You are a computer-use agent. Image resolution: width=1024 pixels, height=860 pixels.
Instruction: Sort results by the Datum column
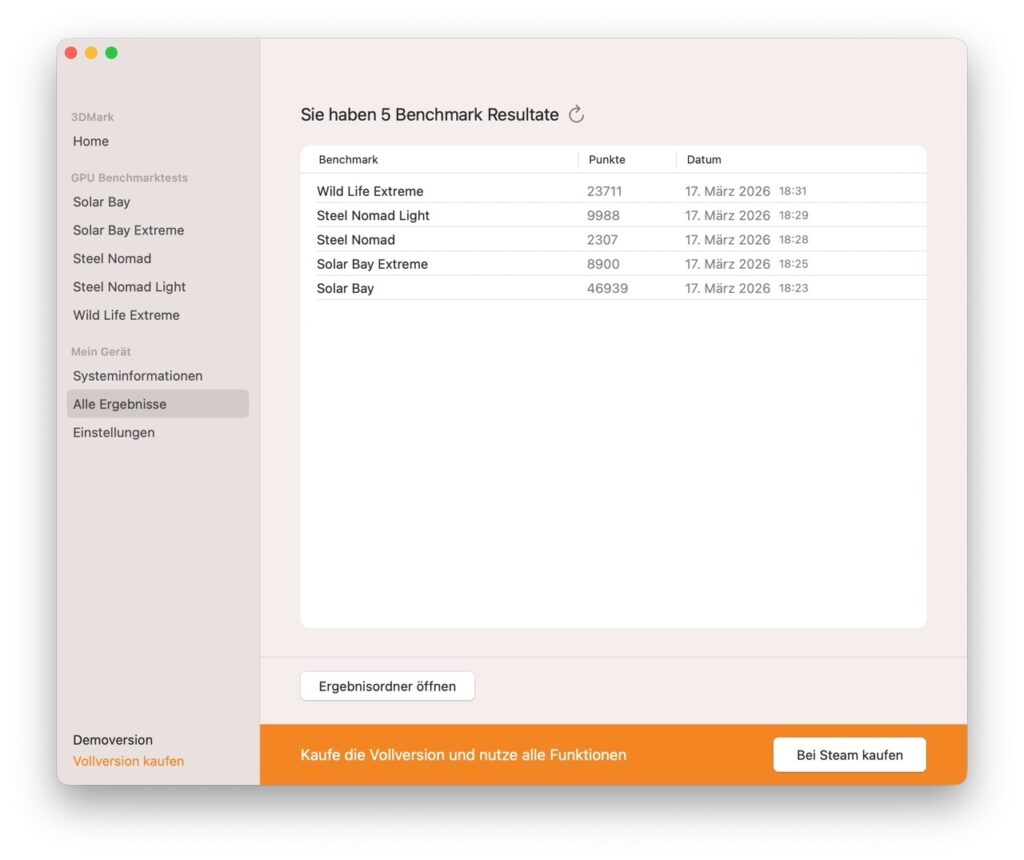704,159
